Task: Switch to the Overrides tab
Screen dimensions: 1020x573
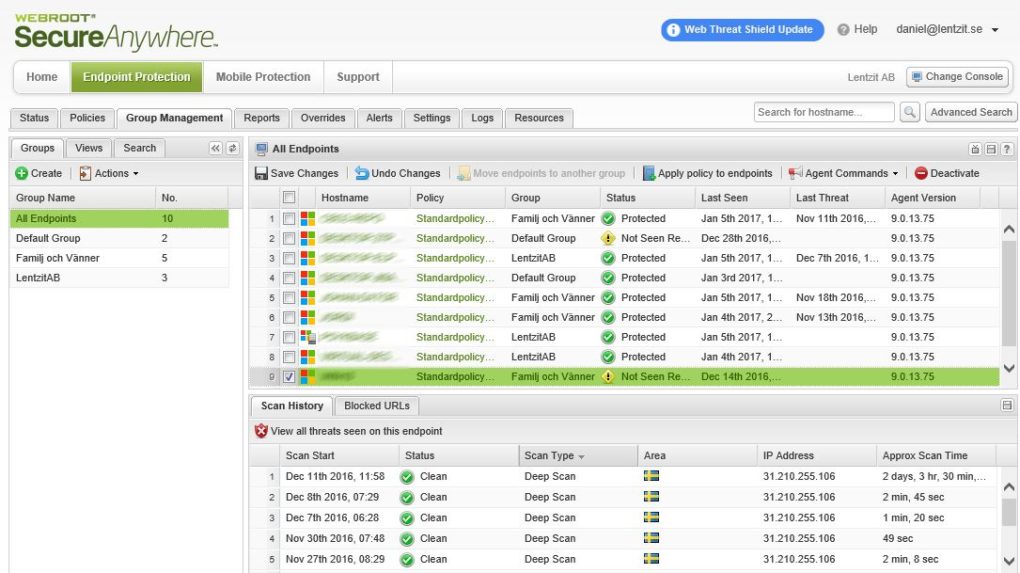Action: tap(323, 118)
